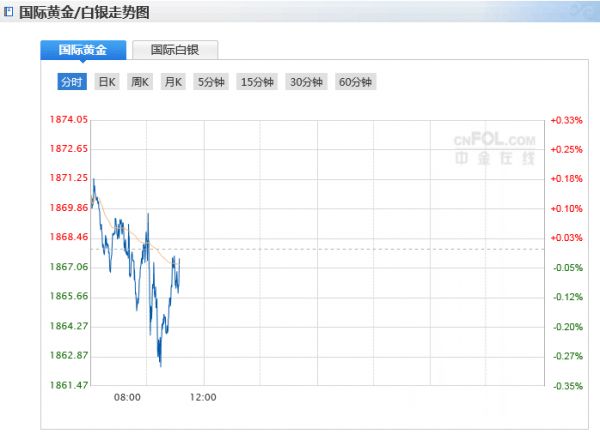Click the 1874.05 price label
Screen dimensions: 600x440
(x=69, y=119)
